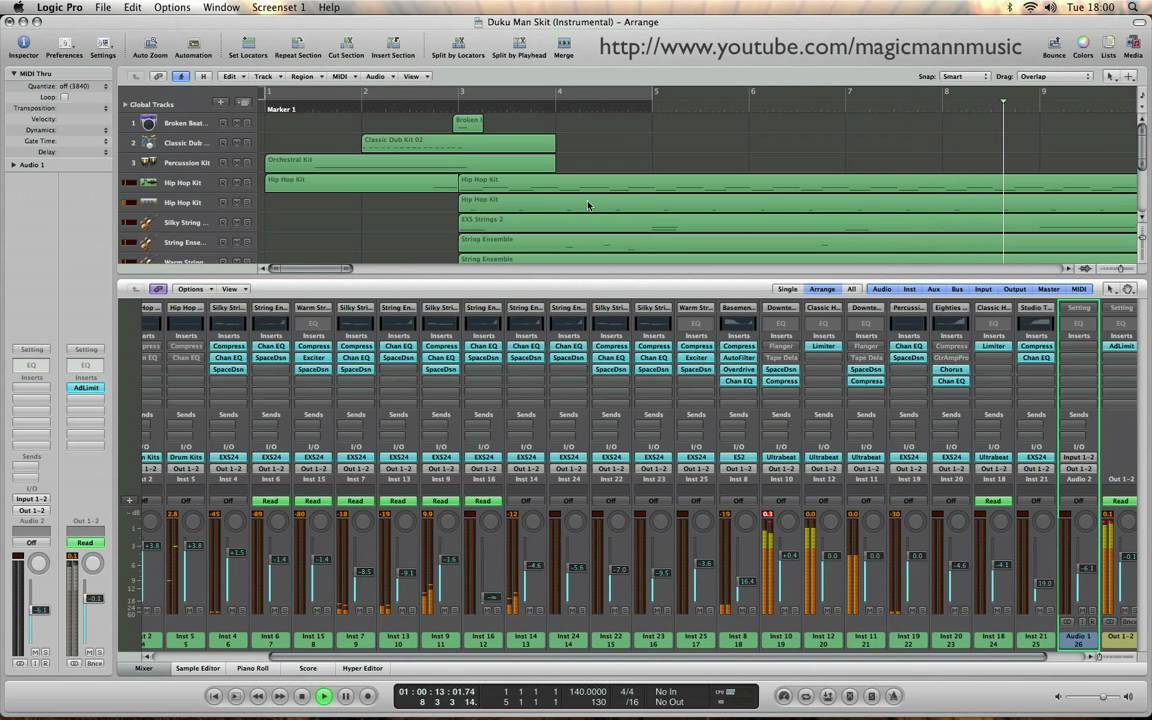Screen dimensions: 1152x720
Task: Toggle Inst 18 automation Read button
Action: coord(993,501)
